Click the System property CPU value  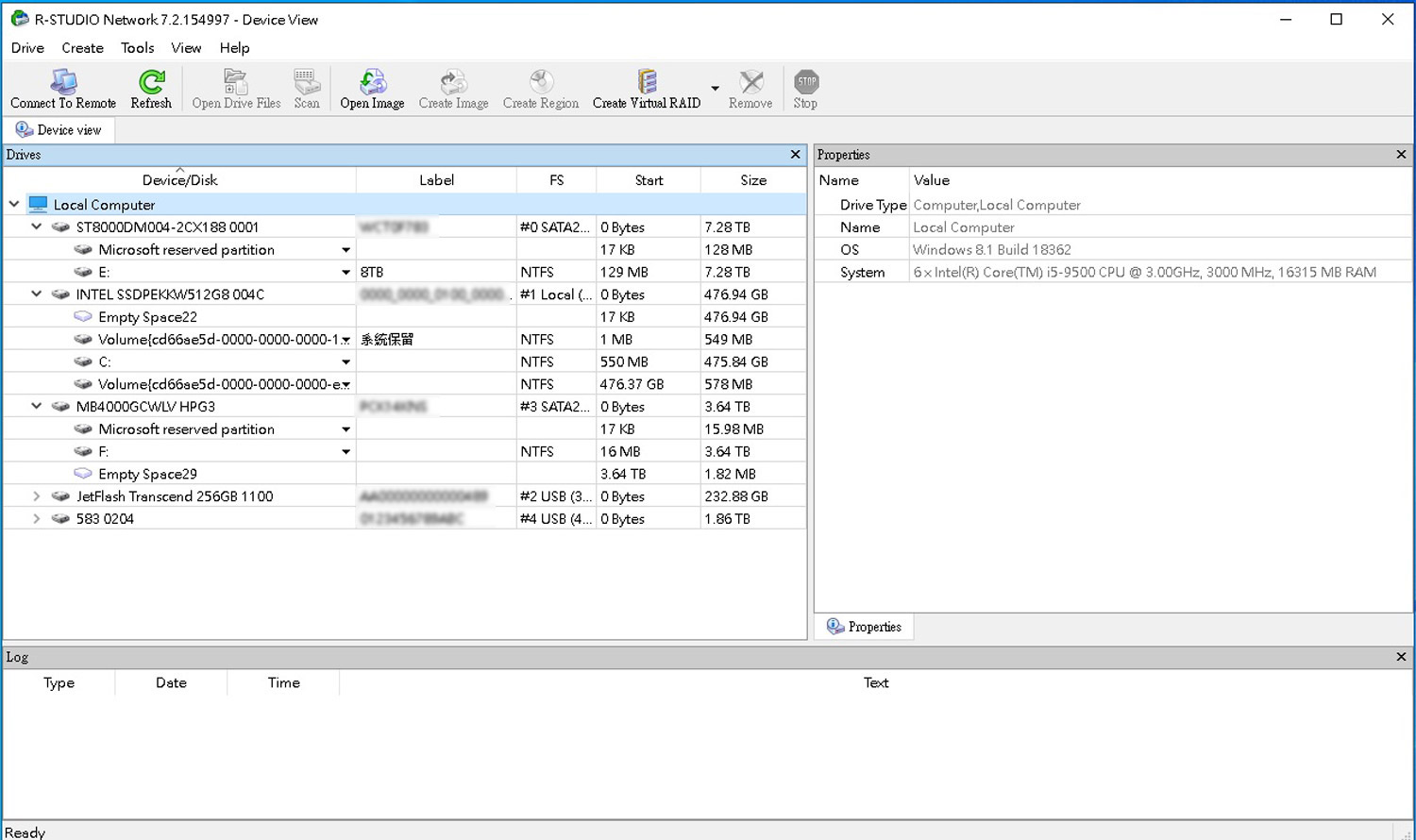(1144, 272)
